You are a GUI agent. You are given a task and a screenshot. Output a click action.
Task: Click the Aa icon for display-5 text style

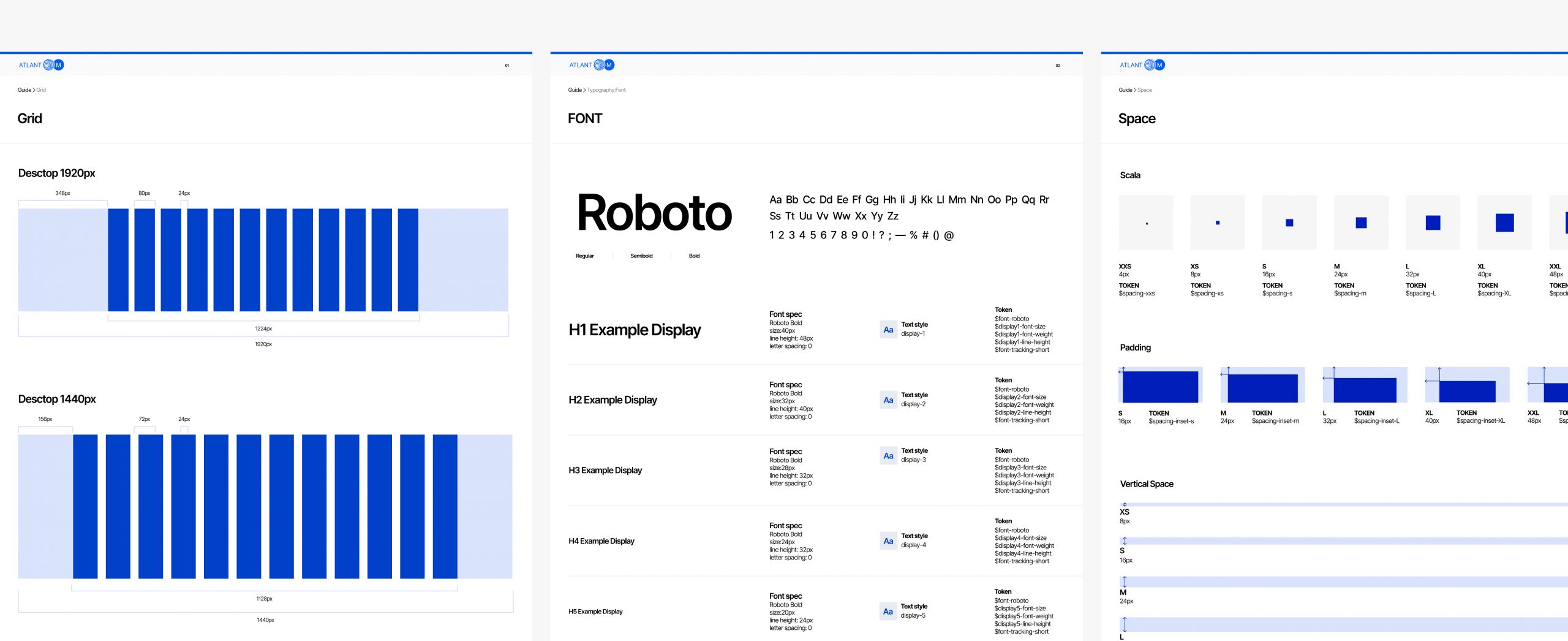click(x=888, y=612)
